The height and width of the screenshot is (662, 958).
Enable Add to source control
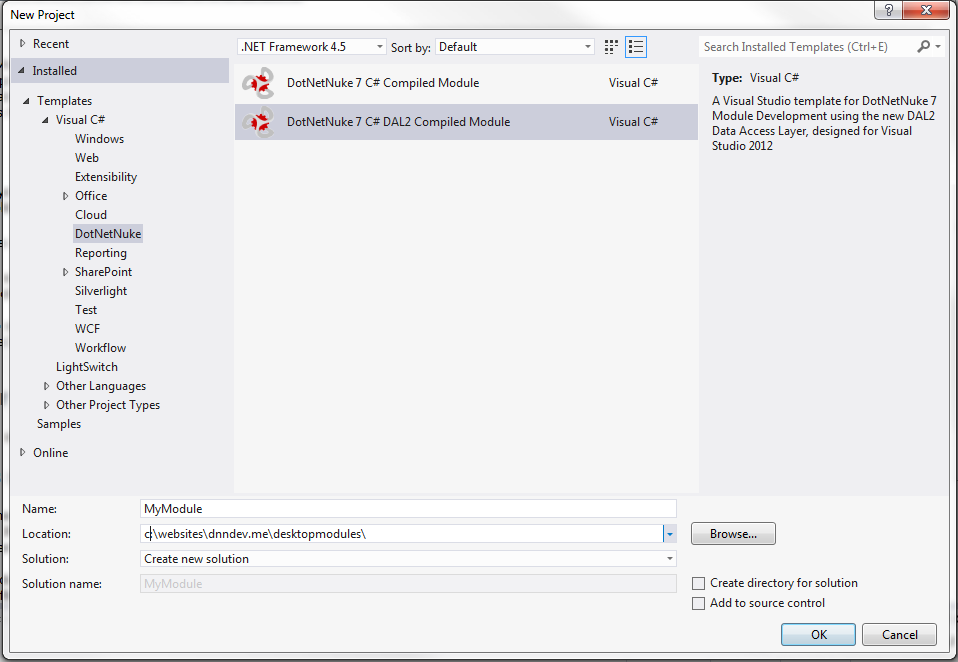point(698,603)
